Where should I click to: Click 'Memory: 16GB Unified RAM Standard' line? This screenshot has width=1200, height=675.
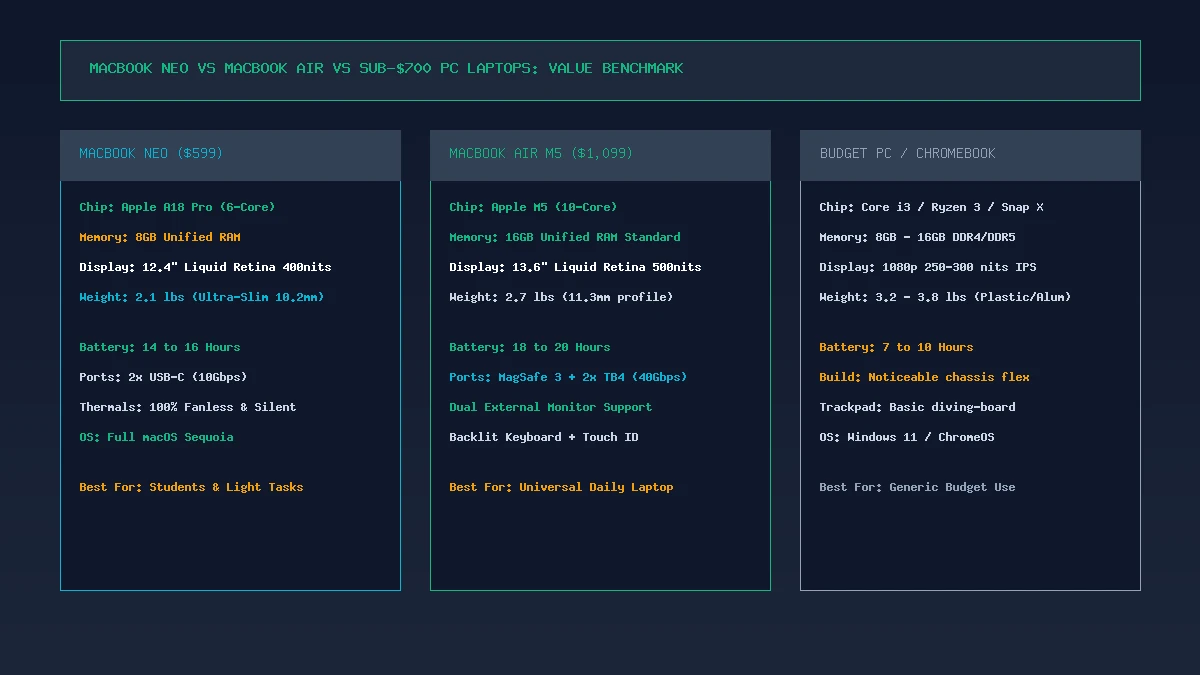pyautogui.click(x=565, y=237)
